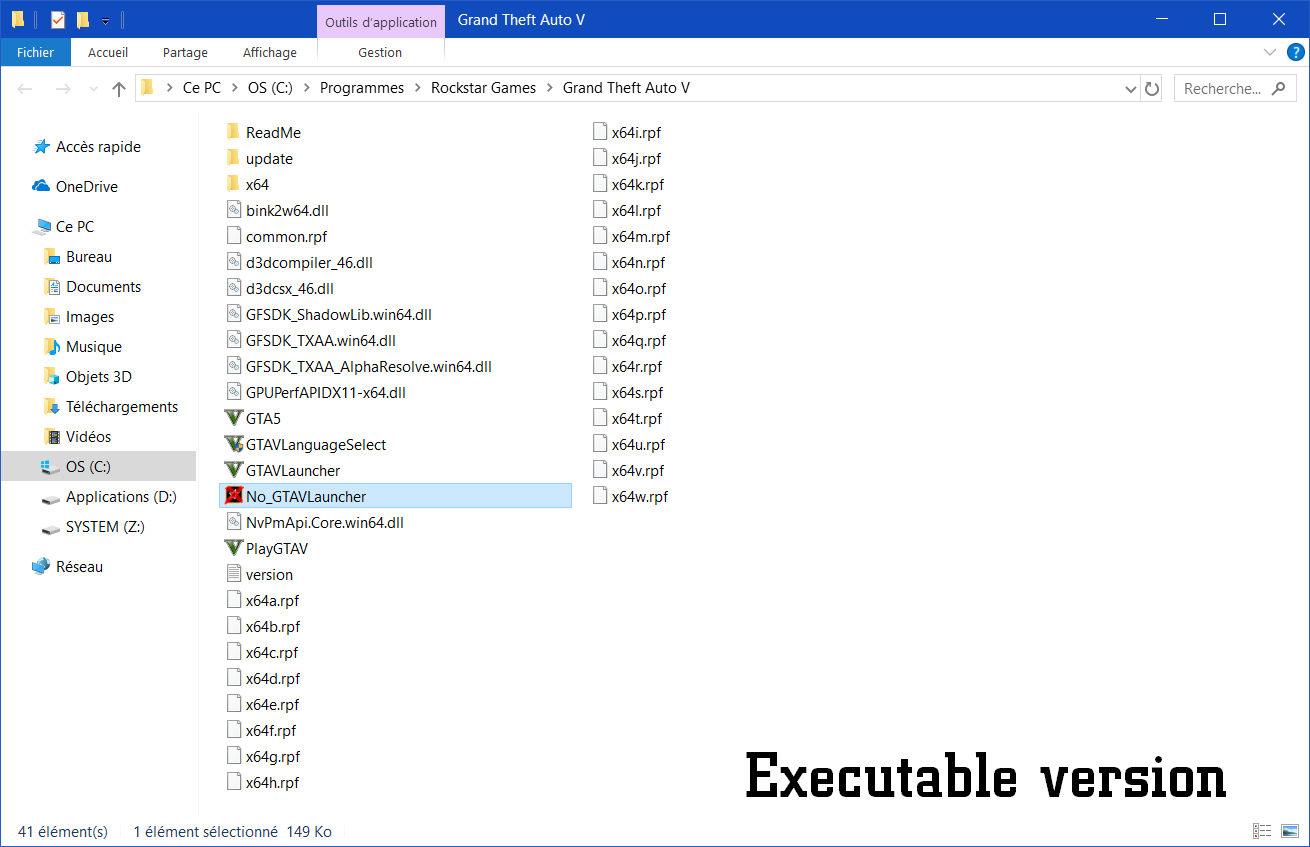This screenshot has width=1310, height=847.
Task: Open SYSTEM (Z:) drive in sidebar
Action: click(x=93, y=526)
